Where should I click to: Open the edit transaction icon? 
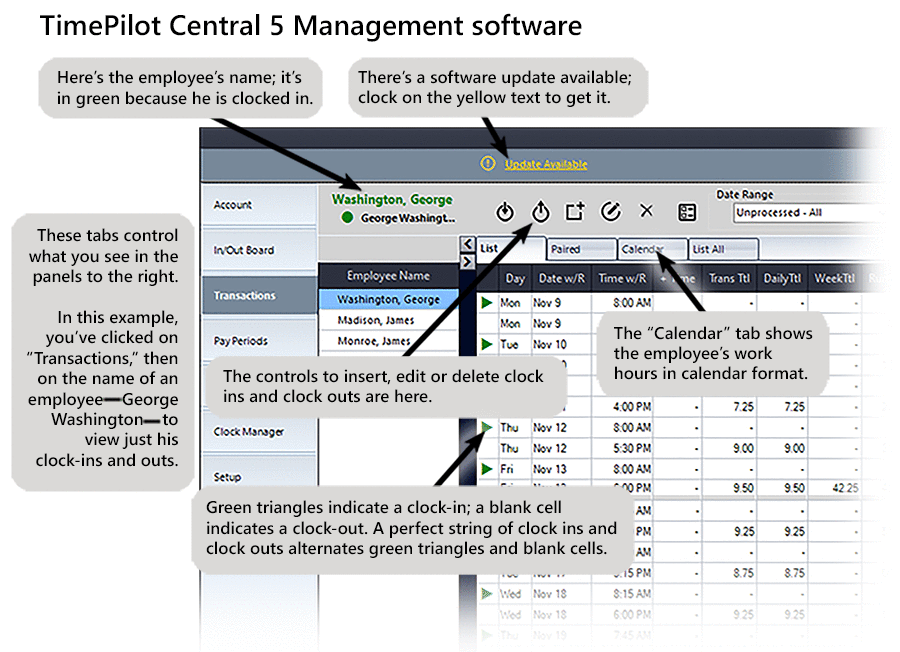point(611,211)
